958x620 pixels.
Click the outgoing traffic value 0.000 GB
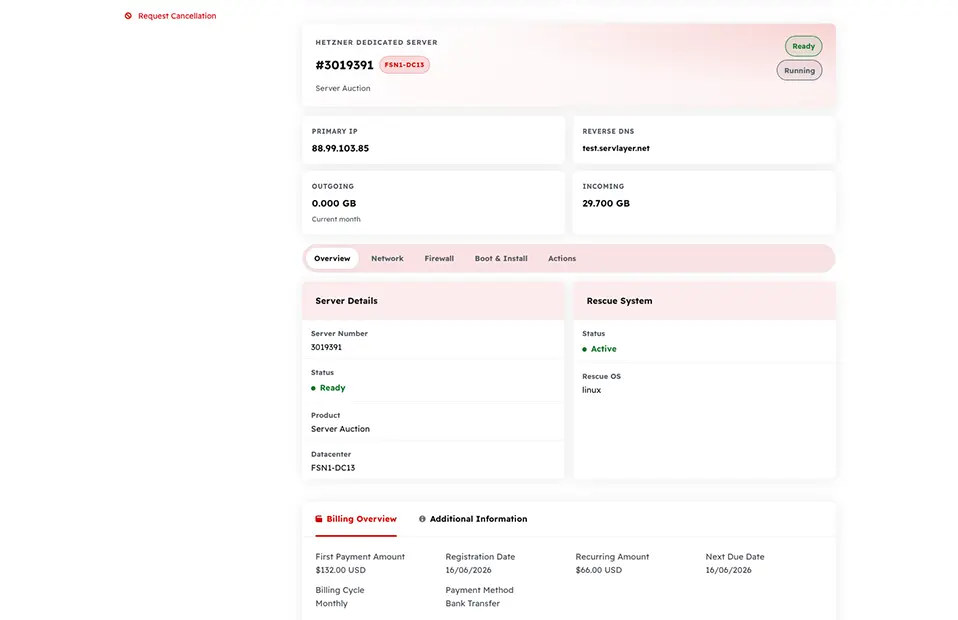coord(334,203)
